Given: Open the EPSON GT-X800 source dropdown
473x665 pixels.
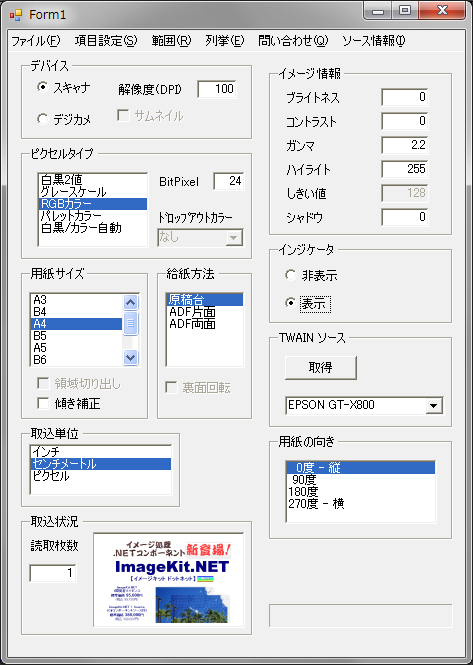Looking at the screenshot, I should pyautogui.click(x=434, y=405).
